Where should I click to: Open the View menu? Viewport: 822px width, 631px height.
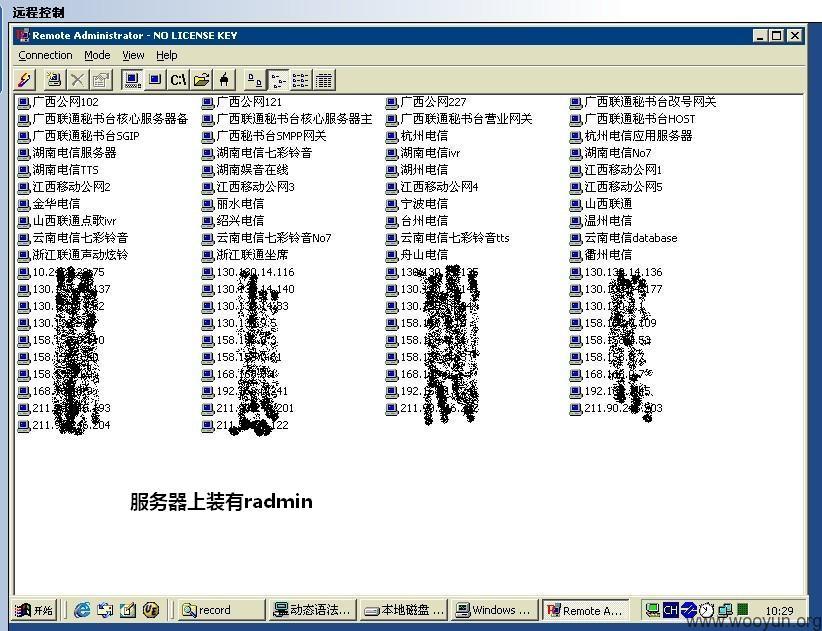[x=133, y=55]
